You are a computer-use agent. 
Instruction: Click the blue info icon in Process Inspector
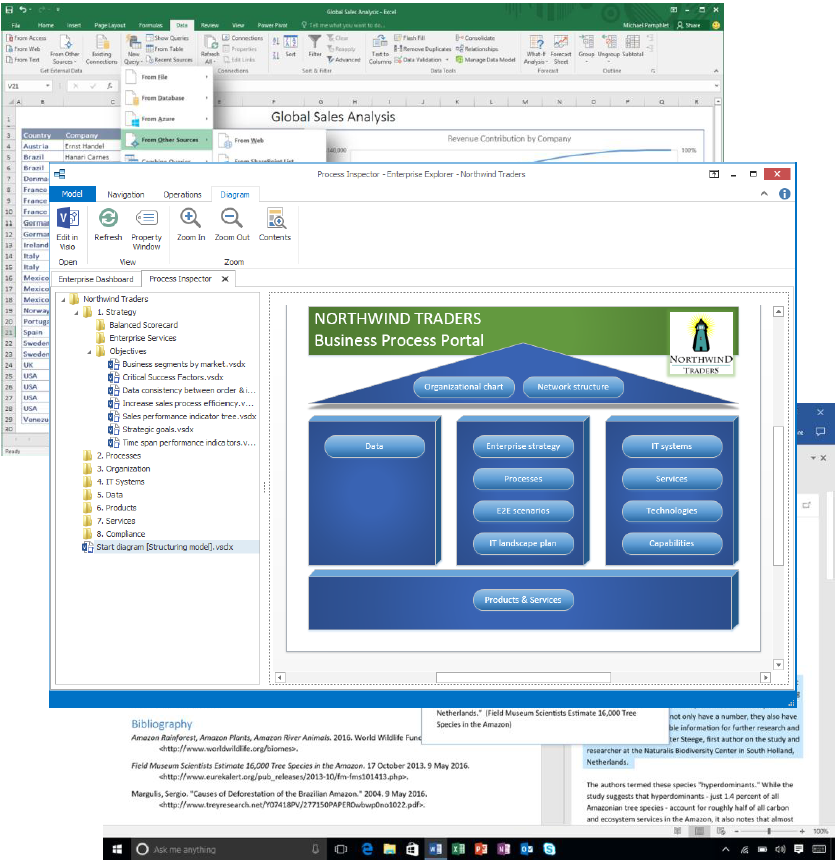tap(784, 194)
